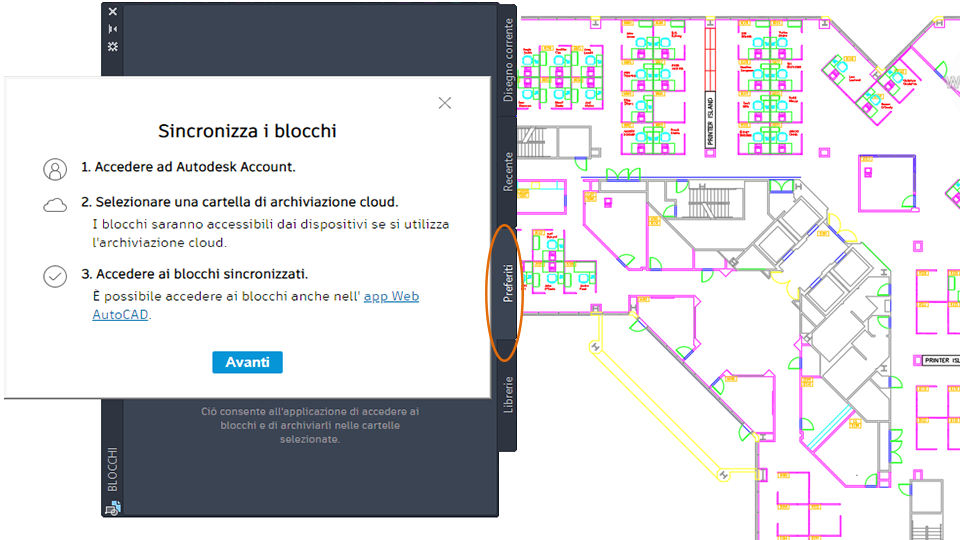Click the 'Sincronizza i blocchi' heading
Viewport: 960px width, 540px height.
pos(247,131)
